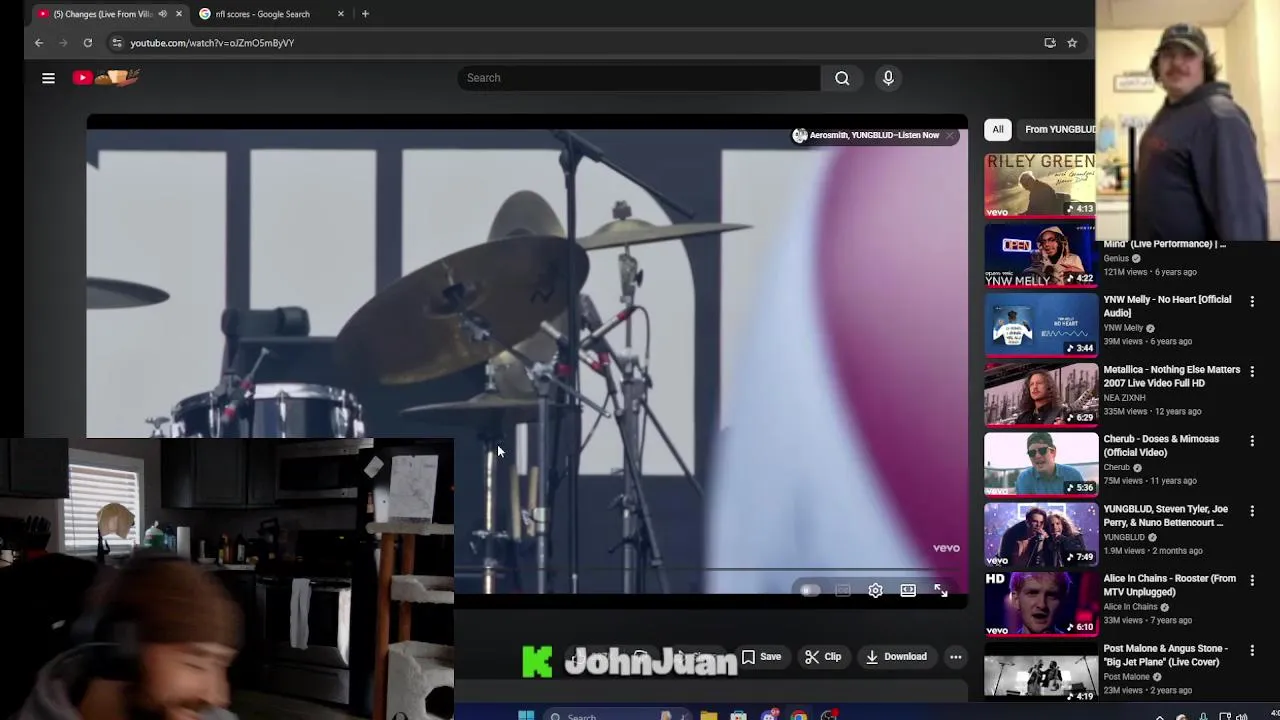The image size is (1280, 720).
Task: Click the YouTube search magnifier button
Action: (842, 78)
